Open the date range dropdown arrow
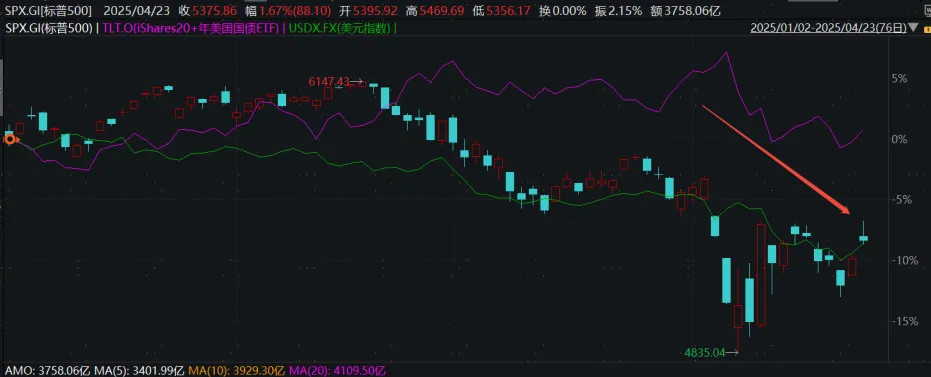This screenshot has height=377, width=931. (x=913, y=28)
